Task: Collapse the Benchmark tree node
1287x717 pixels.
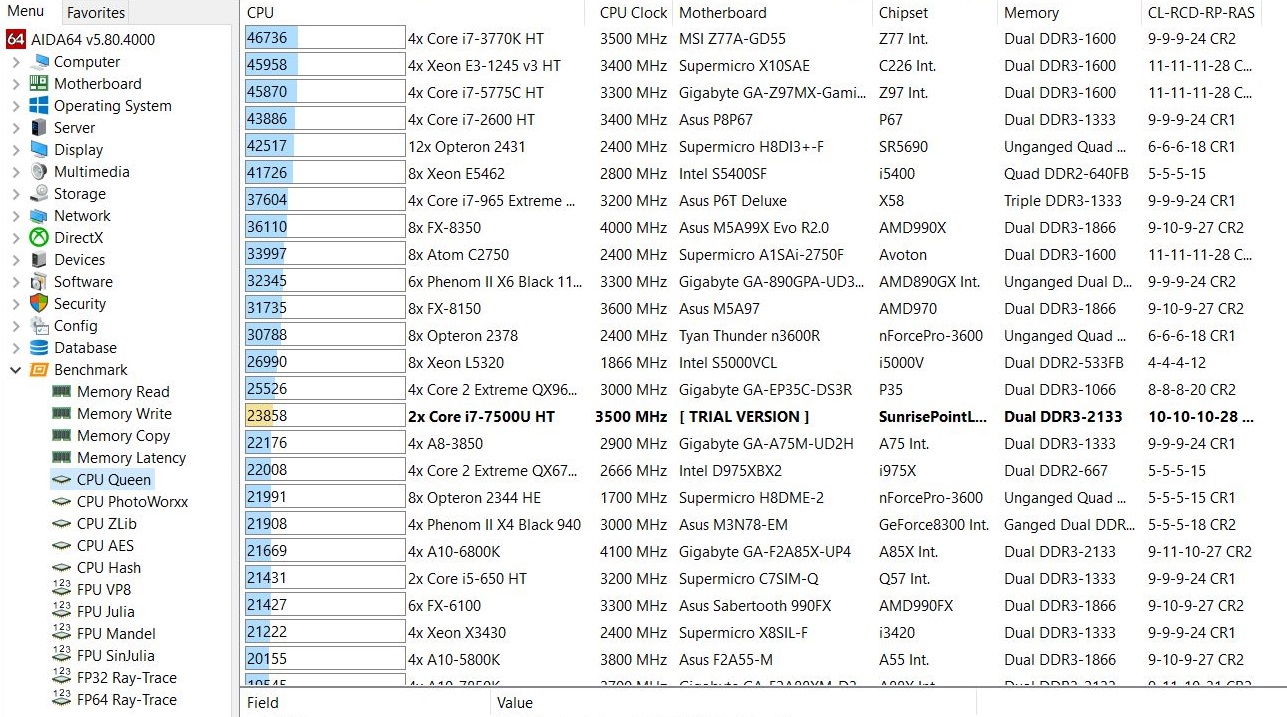Action: pos(15,370)
